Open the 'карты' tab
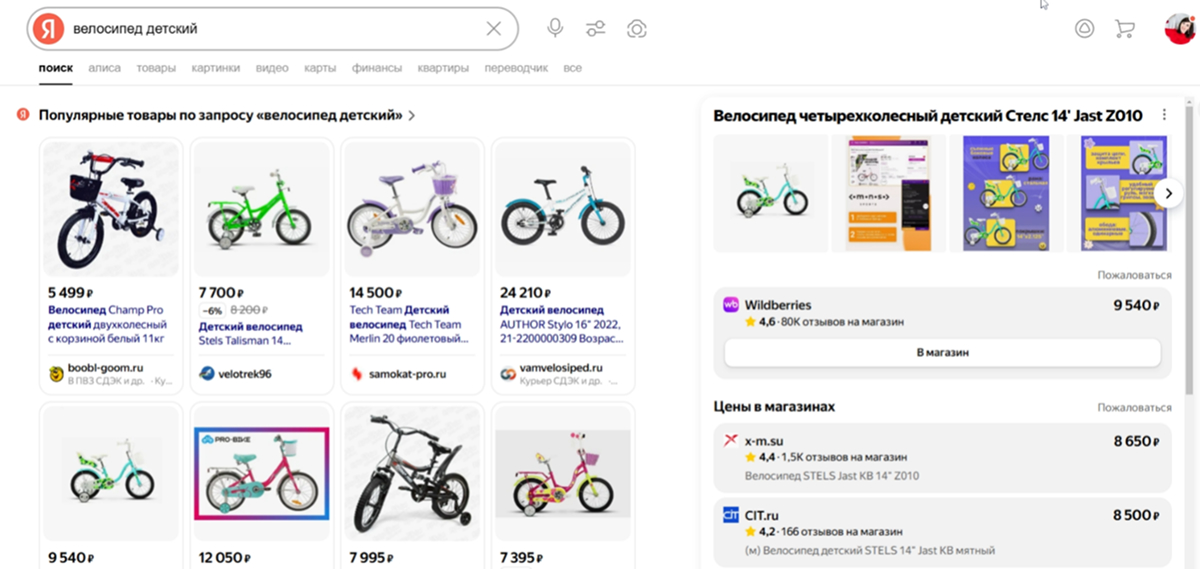1200x569 pixels. [x=320, y=68]
